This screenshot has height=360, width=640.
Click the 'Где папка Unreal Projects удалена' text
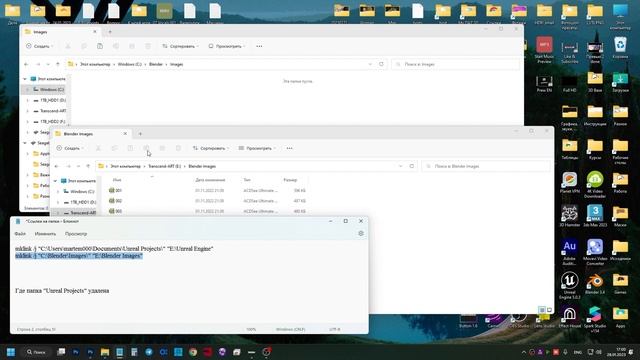(x=62, y=291)
